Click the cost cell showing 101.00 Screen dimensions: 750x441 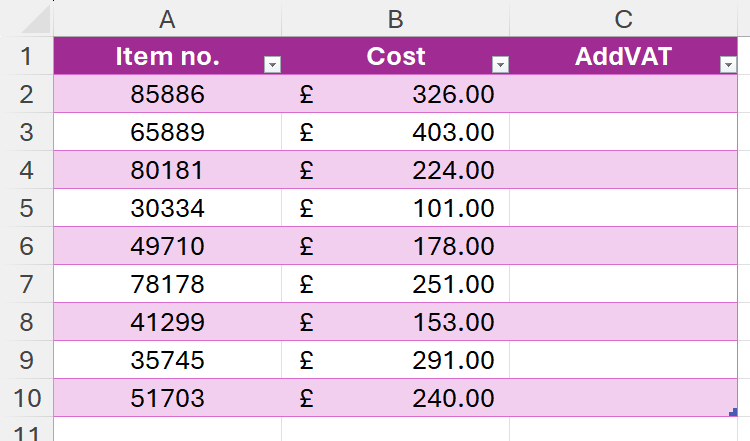click(x=395, y=208)
